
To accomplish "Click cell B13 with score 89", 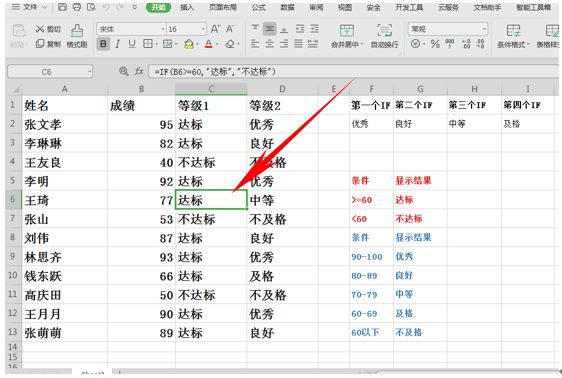I will pos(141,333).
